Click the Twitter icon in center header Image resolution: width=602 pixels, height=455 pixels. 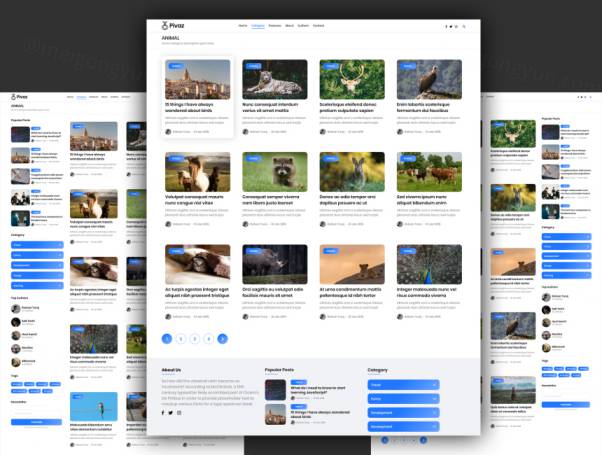tap(451, 26)
